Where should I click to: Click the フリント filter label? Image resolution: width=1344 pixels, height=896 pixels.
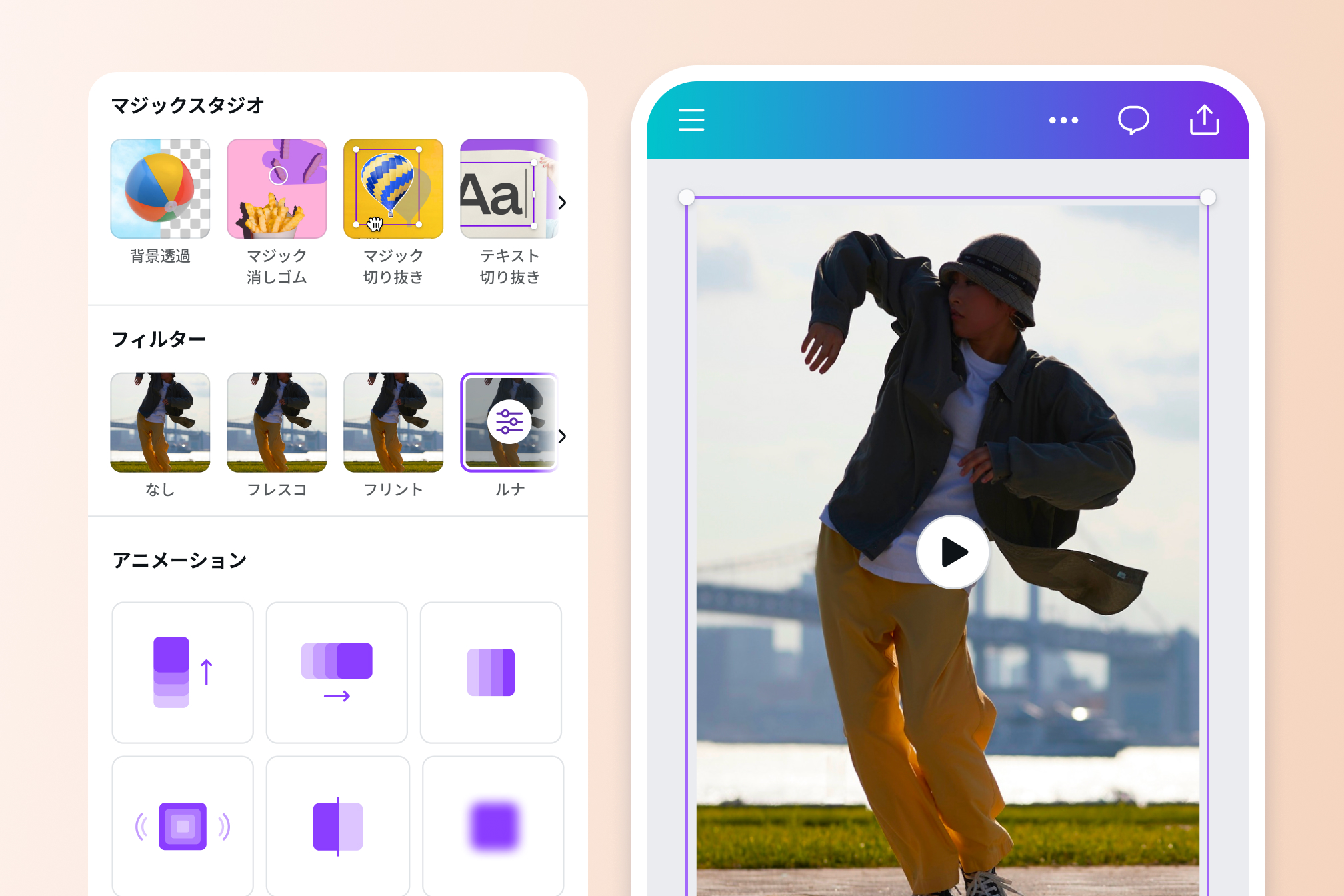point(393,490)
